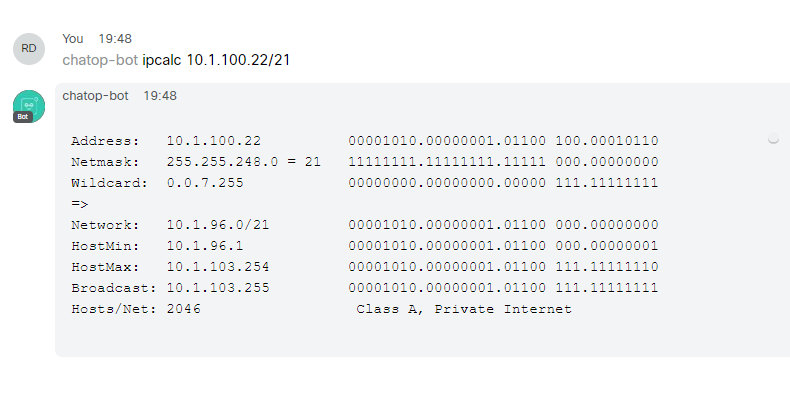Viewport: 790px width, 393px height.
Task: Click the RD user avatar
Action: (x=29, y=49)
